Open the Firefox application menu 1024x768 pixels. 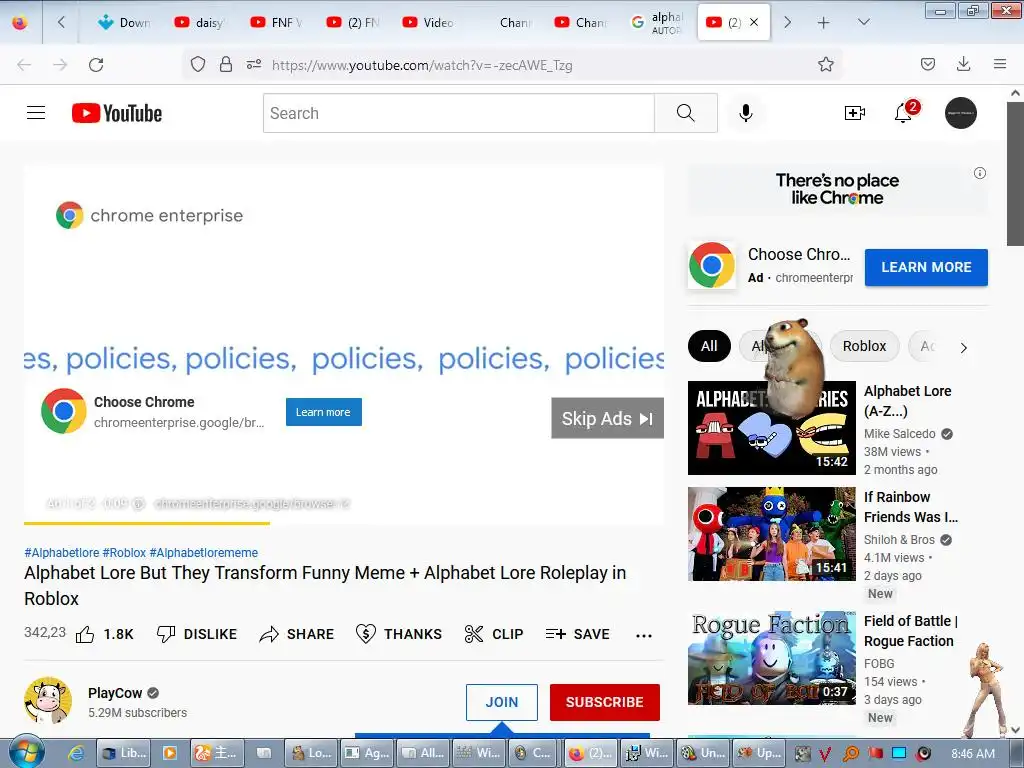pos(999,64)
